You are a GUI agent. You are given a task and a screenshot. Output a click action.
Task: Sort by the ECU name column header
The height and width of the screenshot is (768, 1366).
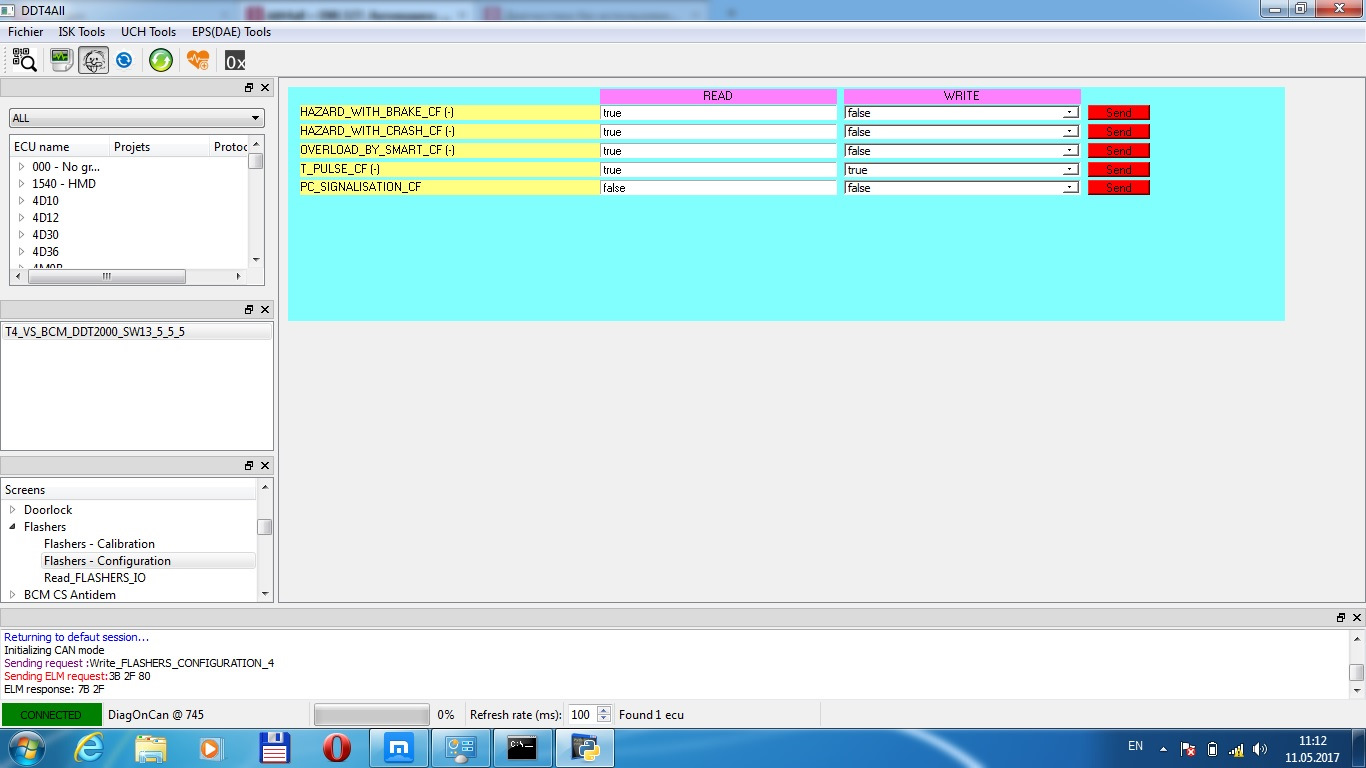pos(60,147)
